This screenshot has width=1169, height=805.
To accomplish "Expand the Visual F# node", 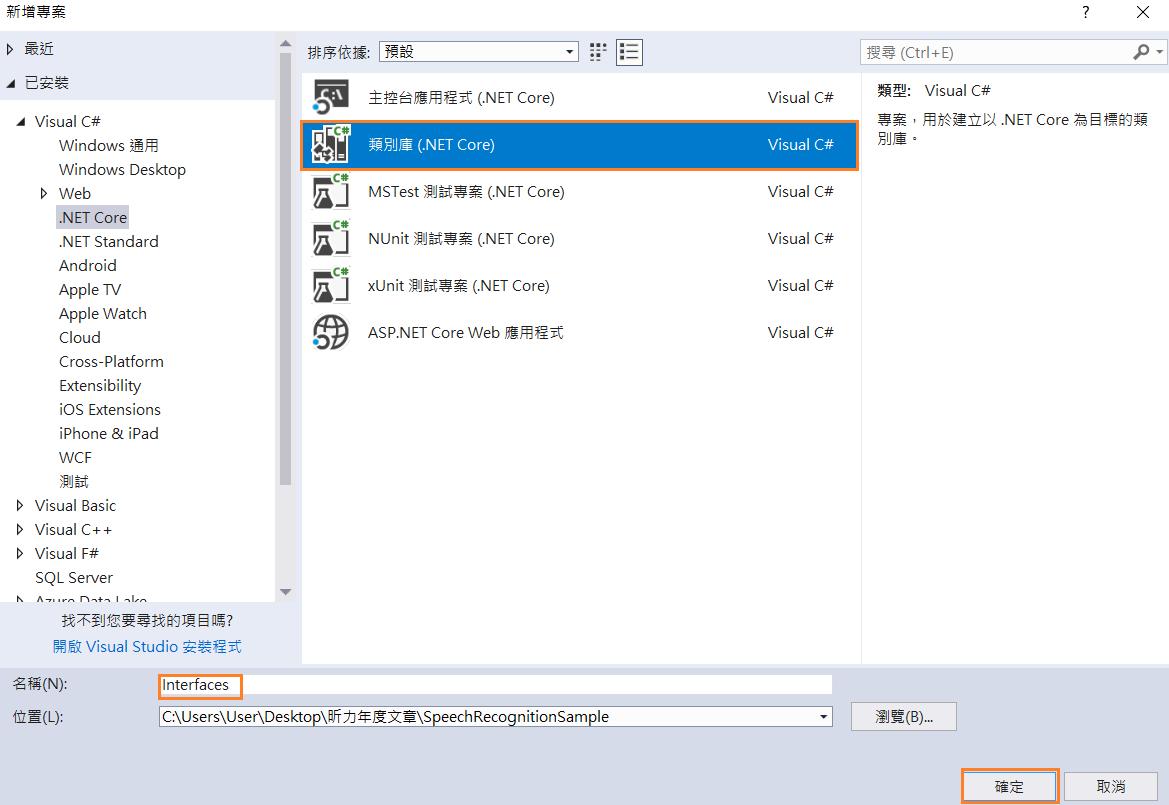I will pyautogui.click(x=20, y=554).
